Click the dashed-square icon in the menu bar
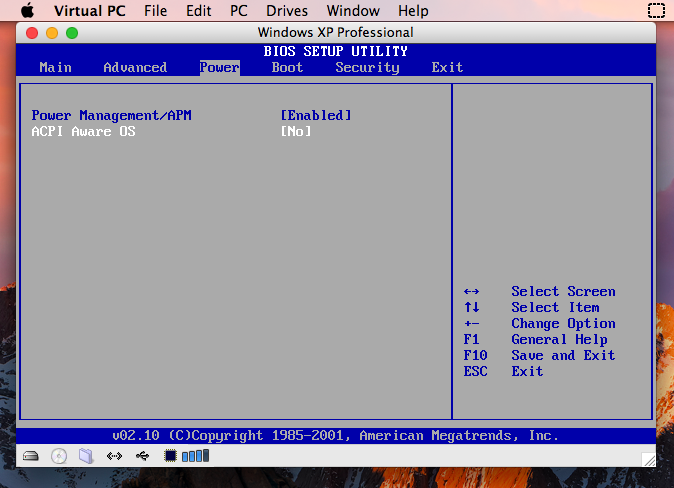 coord(656,10)
